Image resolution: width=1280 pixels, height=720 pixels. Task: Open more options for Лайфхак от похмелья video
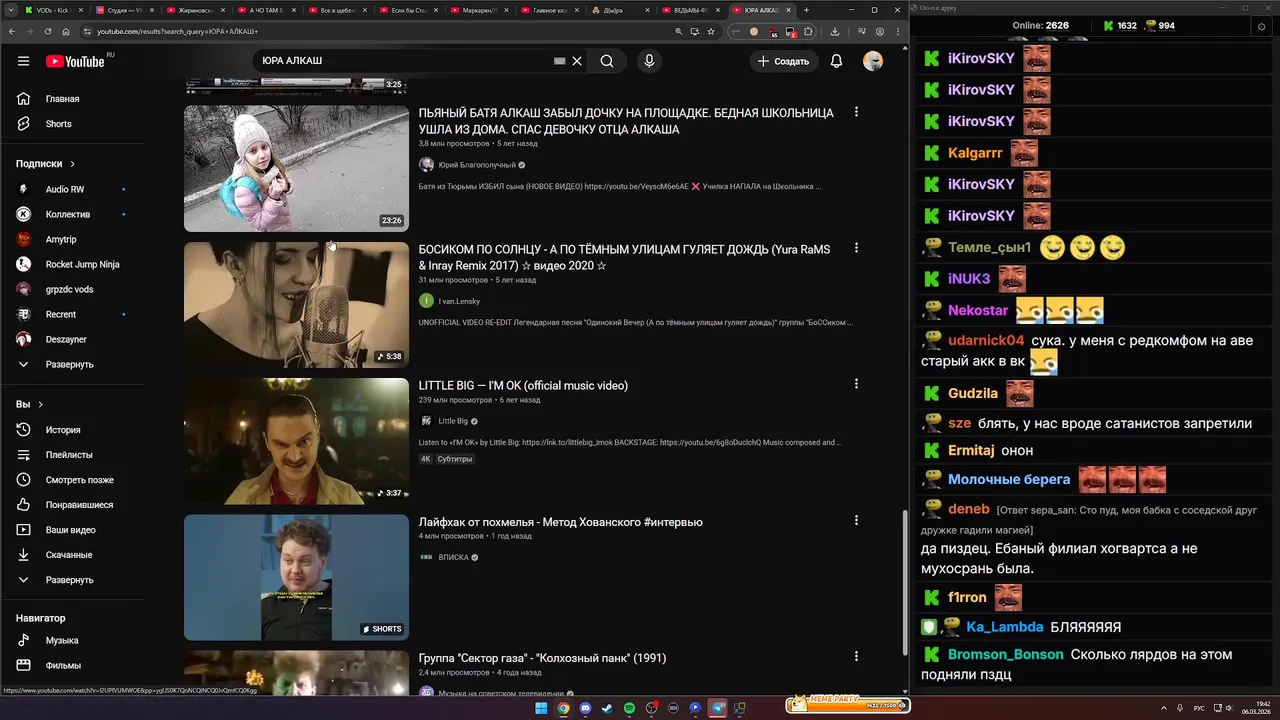[856, 520]
